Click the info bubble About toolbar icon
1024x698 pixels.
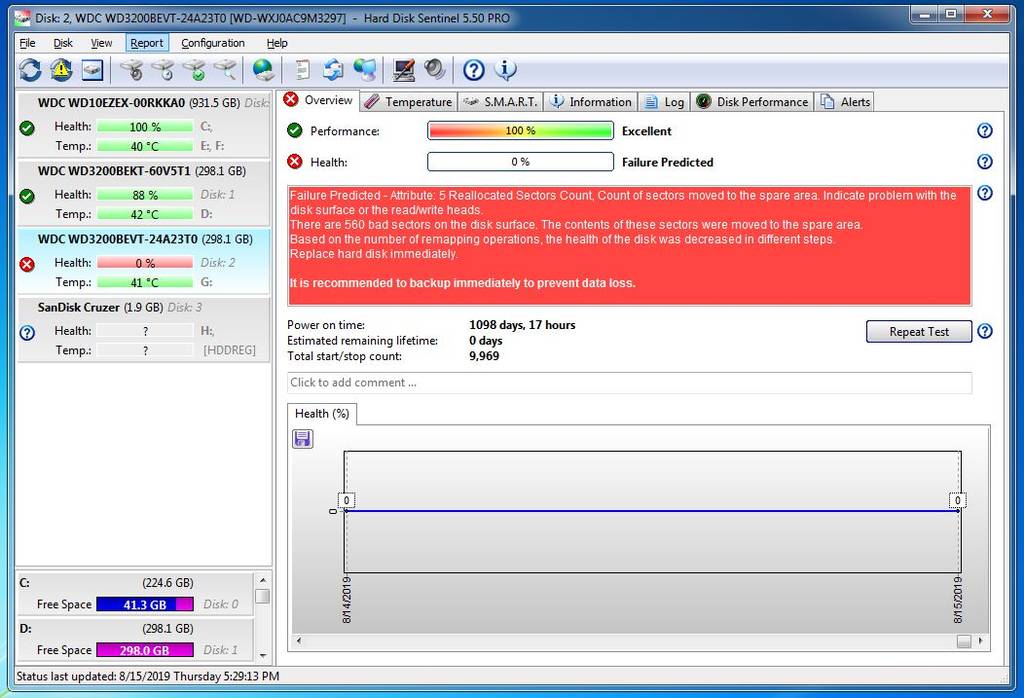click(505, 69)
